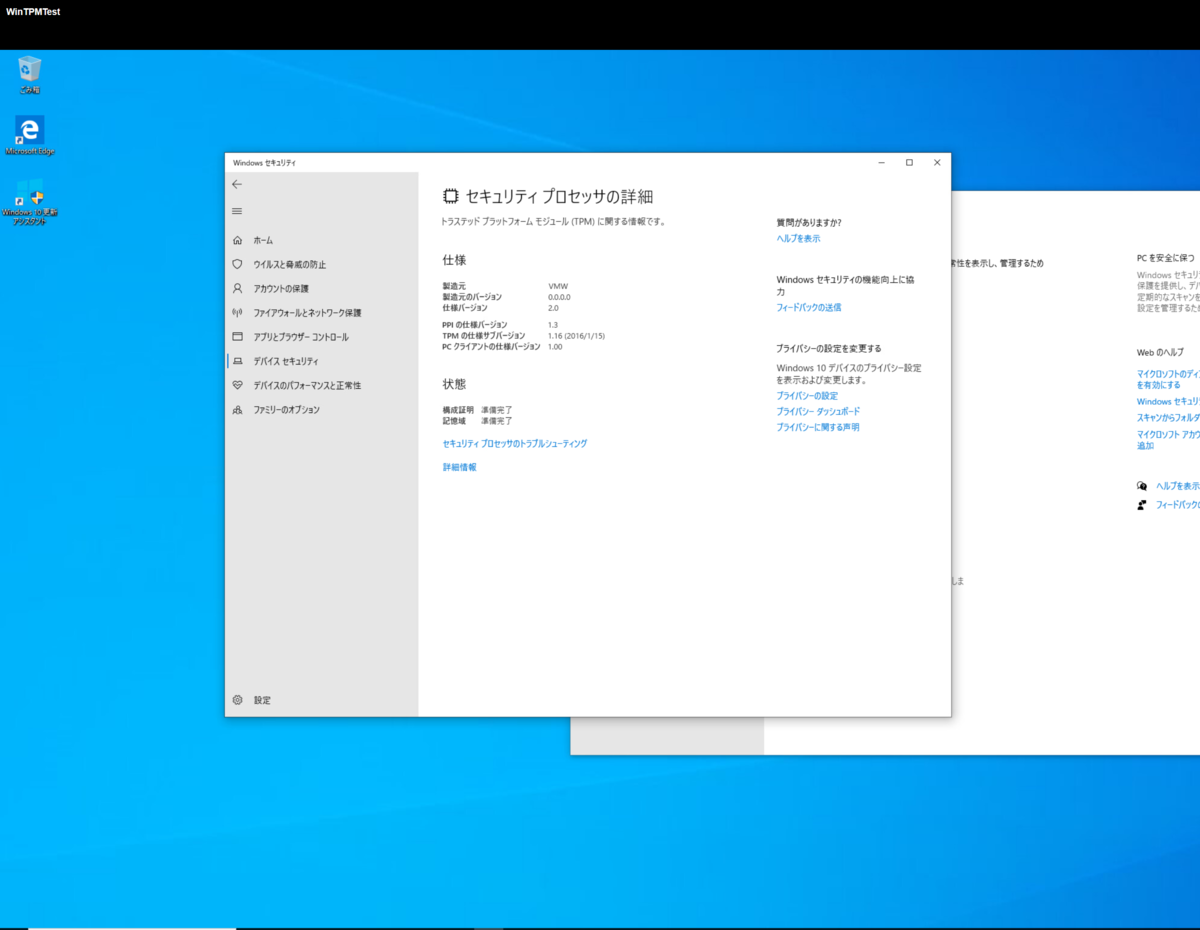This screenshot has width=1200, height=930.
Task: Click the laptop icon beside デバイス セキュリティ
Action: pos(237,361)
